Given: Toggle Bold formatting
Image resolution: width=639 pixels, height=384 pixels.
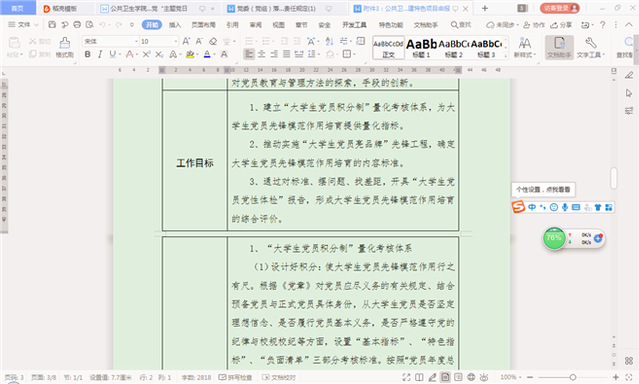Looking at the screenshot, I should coord(87,54).
